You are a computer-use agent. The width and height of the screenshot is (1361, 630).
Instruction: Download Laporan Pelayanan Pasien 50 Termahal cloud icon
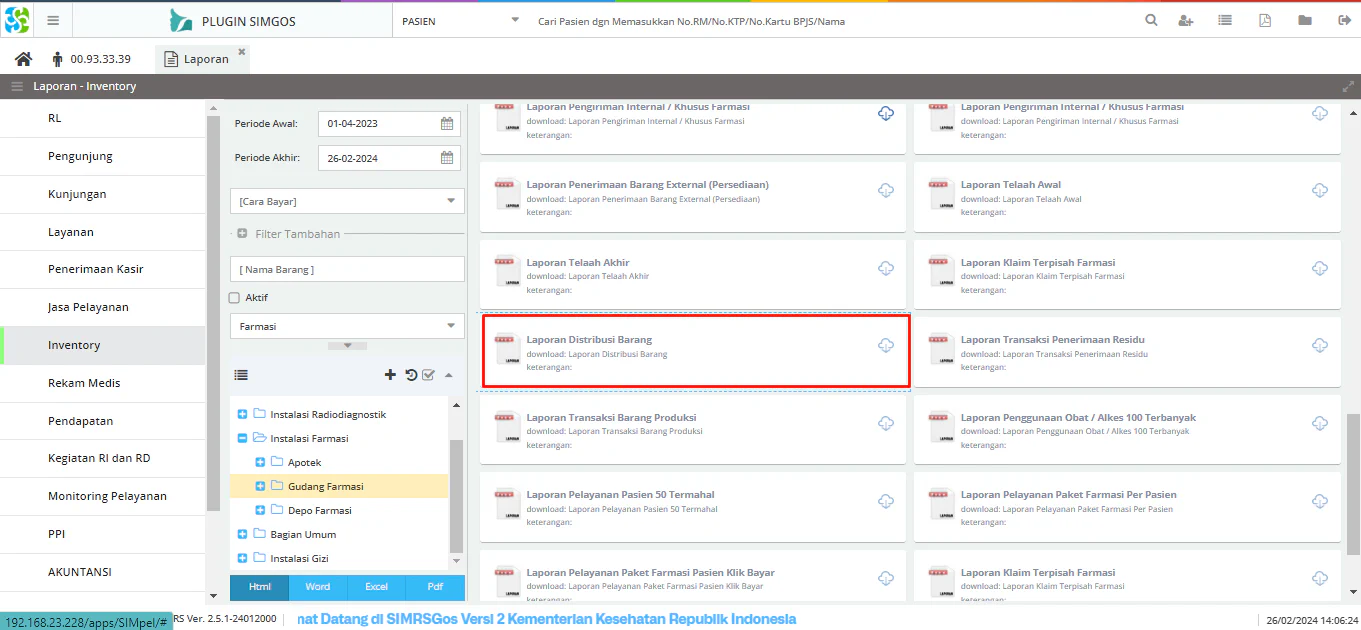tap(886, 500)
